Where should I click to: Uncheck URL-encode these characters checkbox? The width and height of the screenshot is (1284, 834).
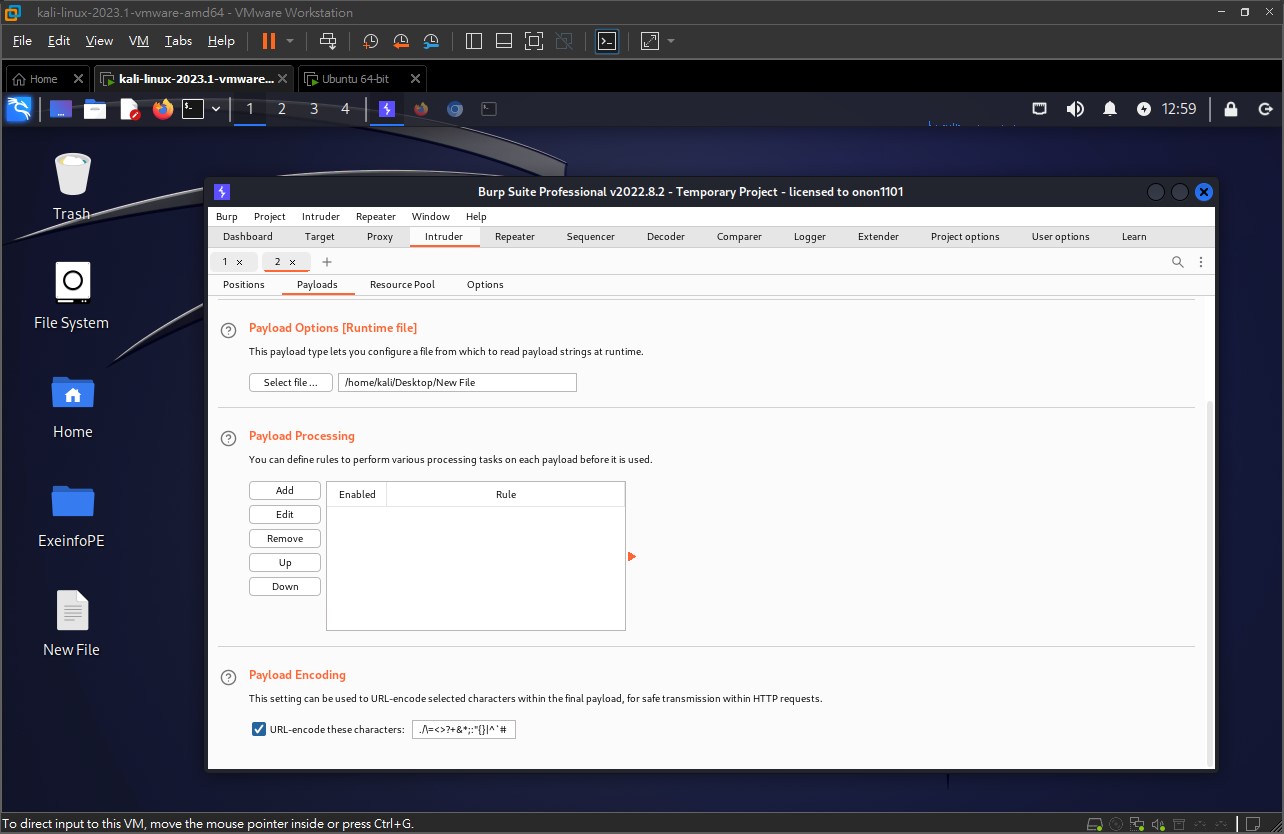tap(259, 730)
